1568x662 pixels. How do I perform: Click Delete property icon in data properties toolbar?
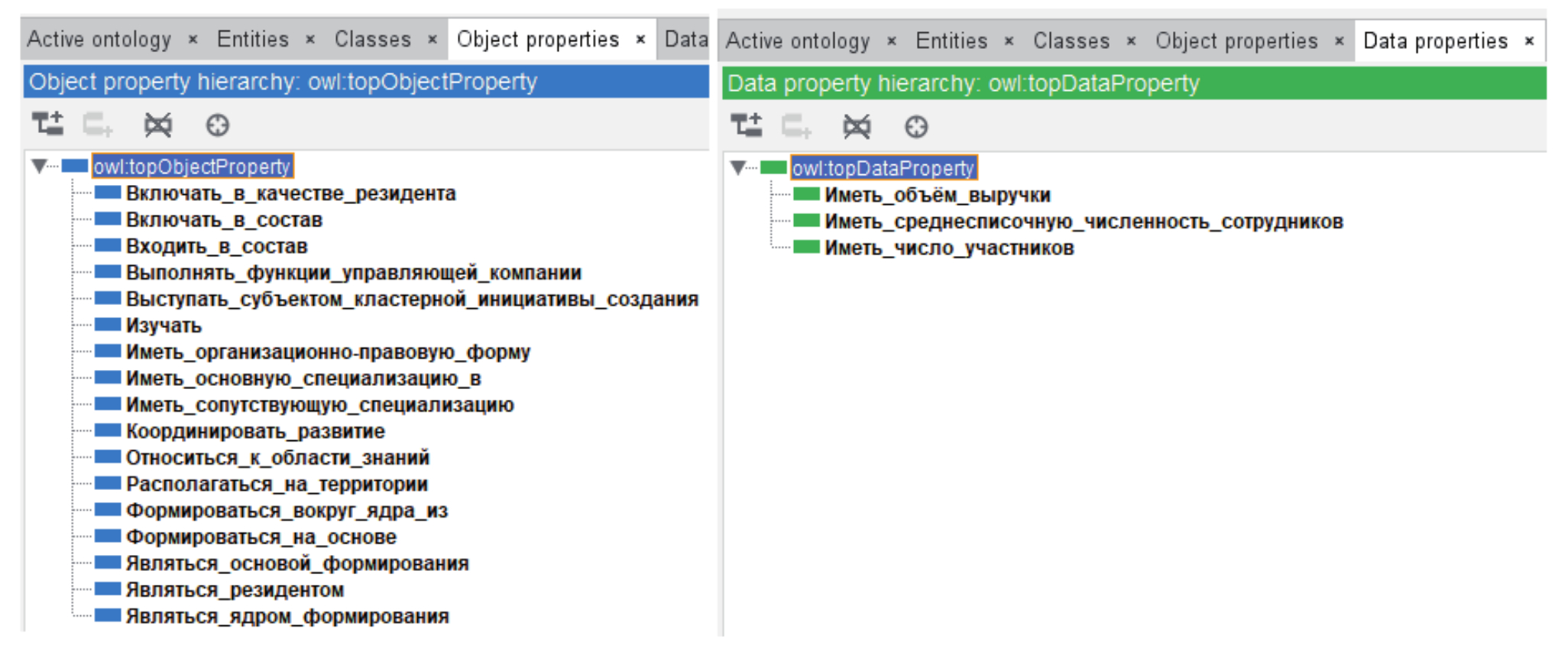pos(857,126)
